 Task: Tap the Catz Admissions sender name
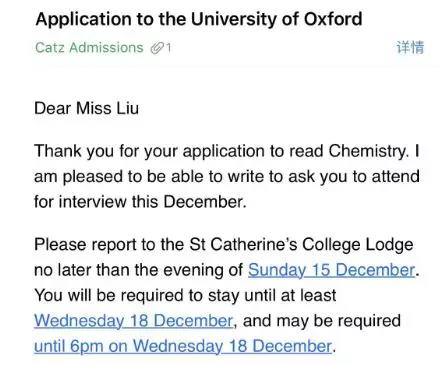pyautogui.click(x=89, y=47)
